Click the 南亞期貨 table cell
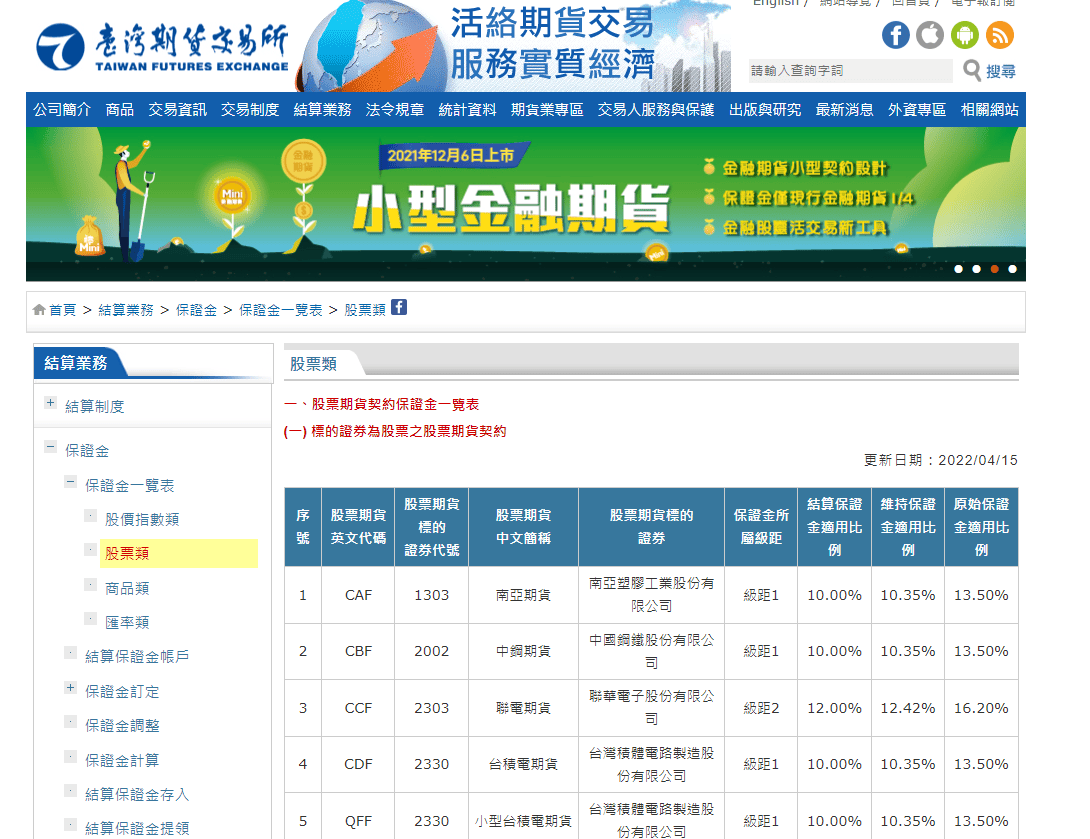The height and width of the screenshot is (839, 1090). (523, 595)
